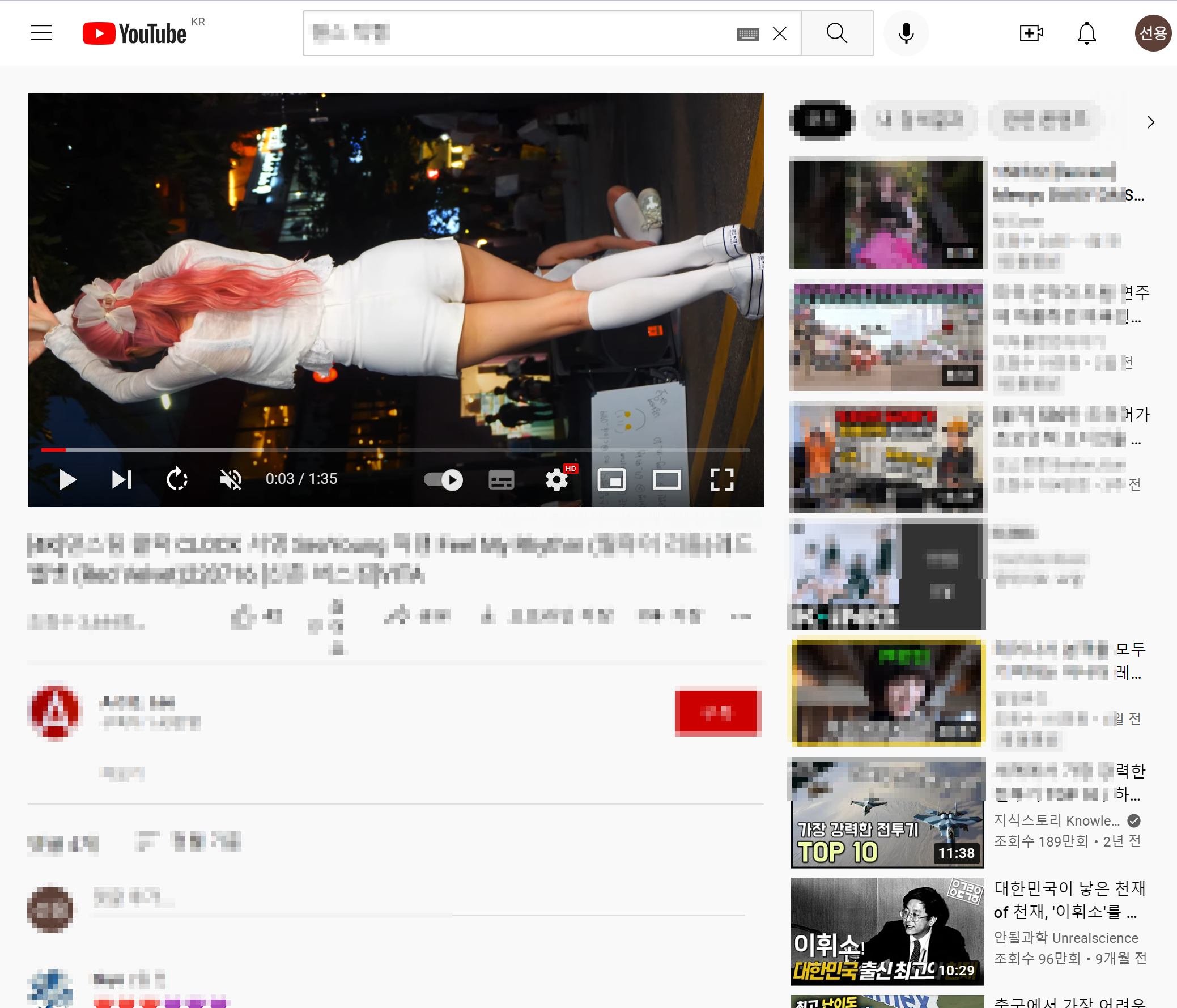The width and height of the screenshot is (1177, 1008).
Task: Enter fullscreen mode
Action: pos(722,479)
